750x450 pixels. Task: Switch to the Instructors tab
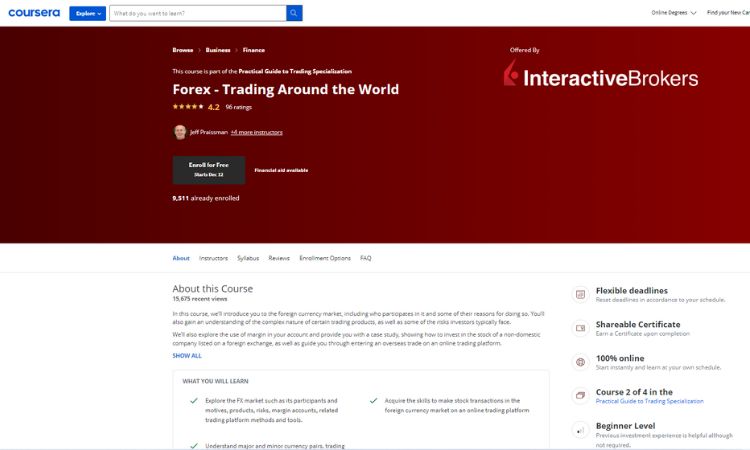pos(213,258)
